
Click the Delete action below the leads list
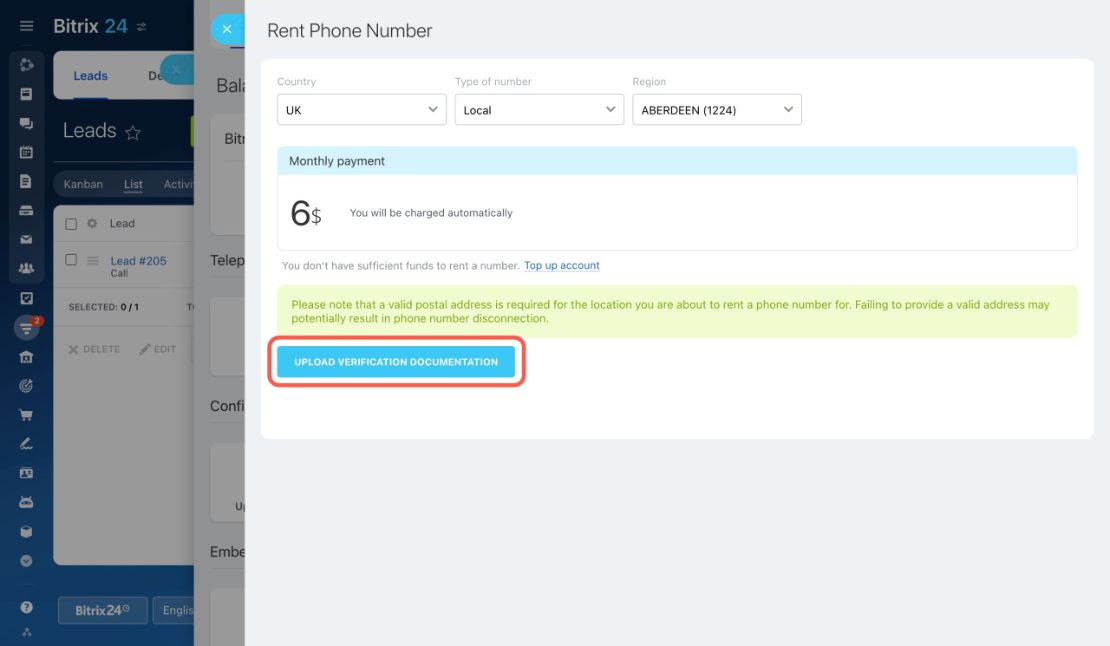pyautogui.click(x=94, y=349)
